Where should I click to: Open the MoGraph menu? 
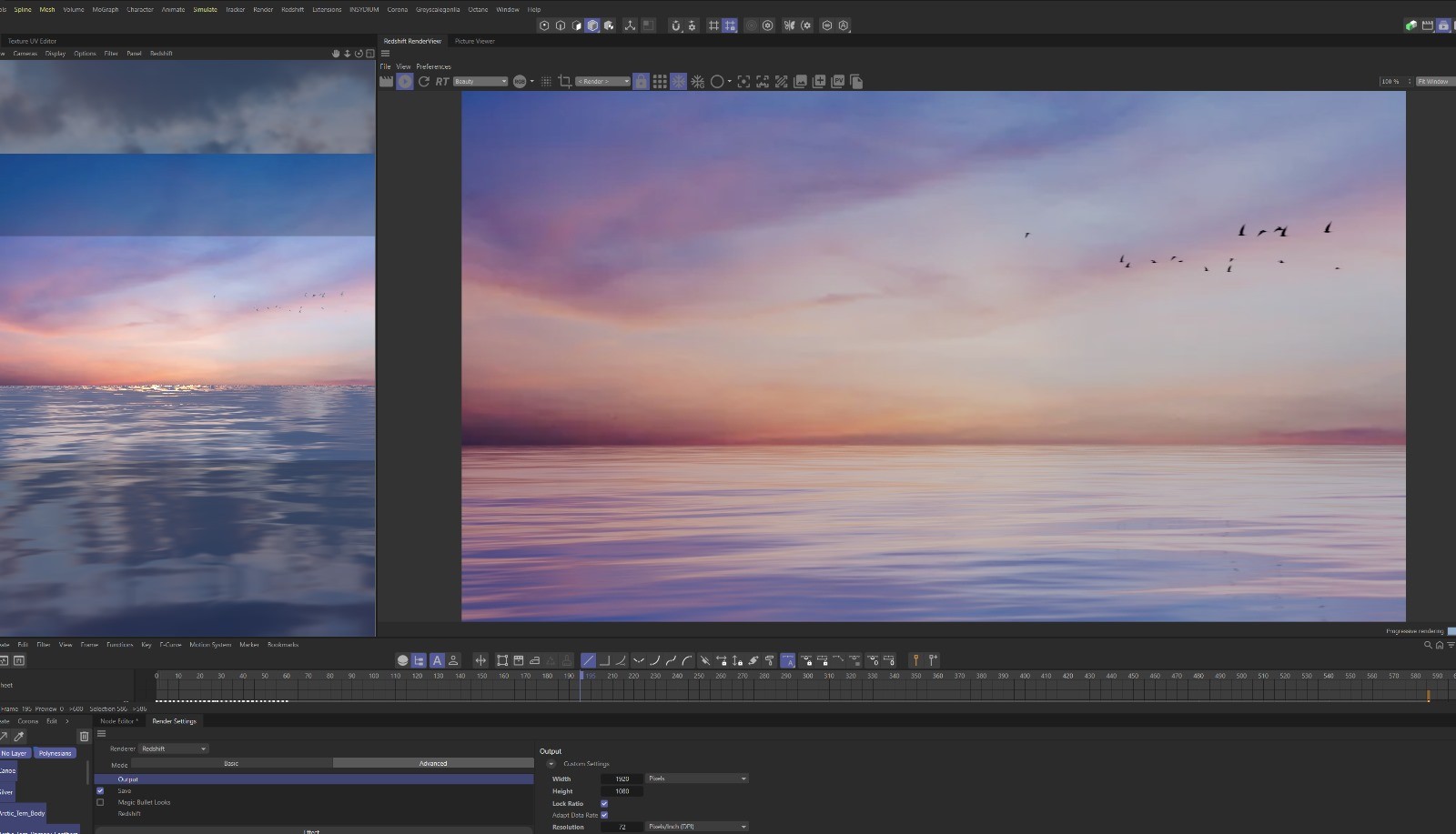[105, 10]
